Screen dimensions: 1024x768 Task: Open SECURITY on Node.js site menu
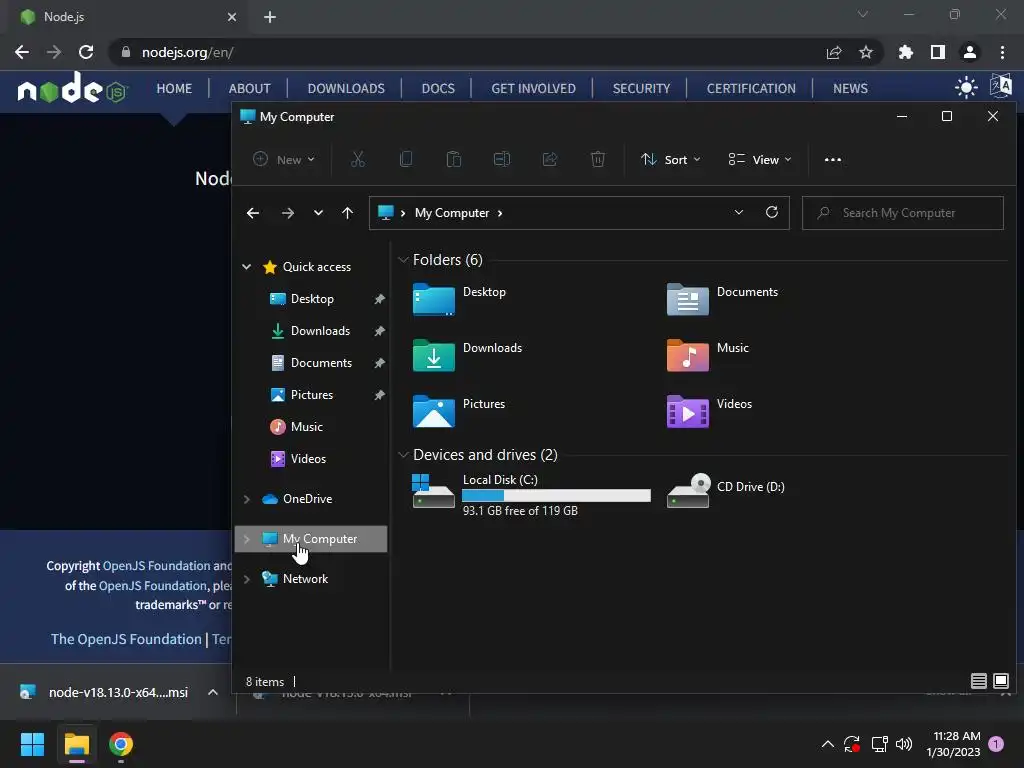click(x=641, y=88)
